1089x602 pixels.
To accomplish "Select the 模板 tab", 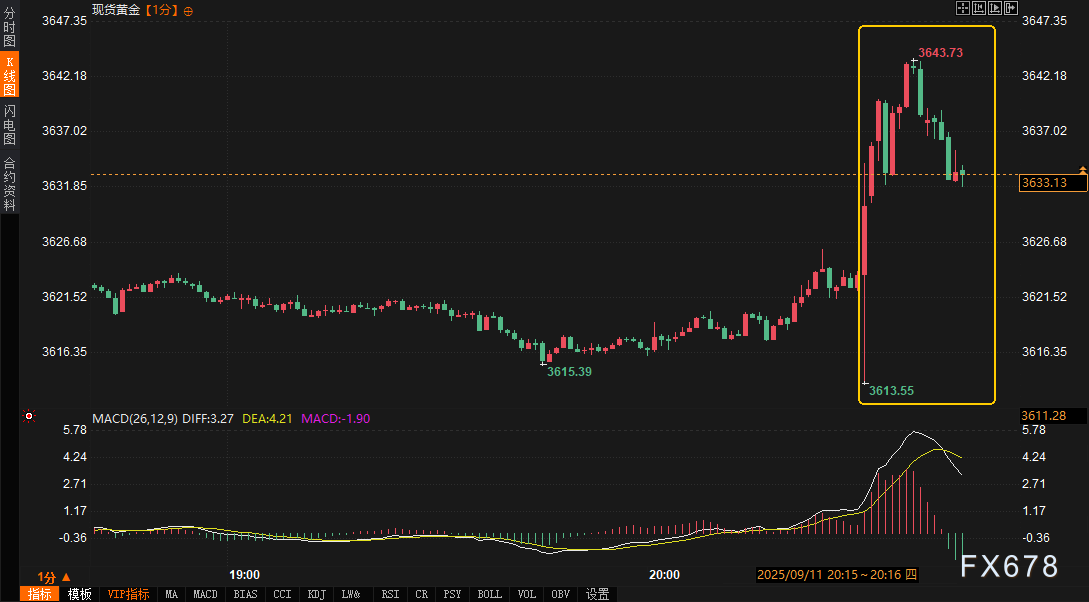I will 80,594.
